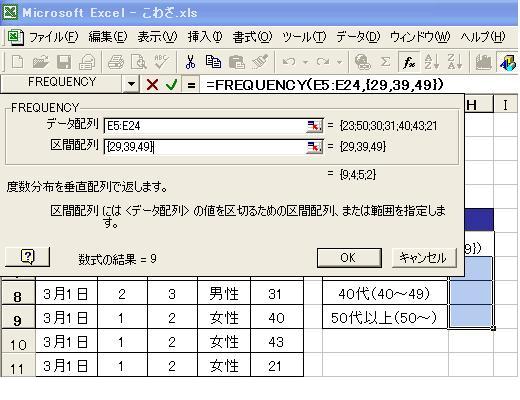The width and height of the screenshot is (520, 400).
Task: Click the 3月1日 cell in row 10
Action: [66, 342]
